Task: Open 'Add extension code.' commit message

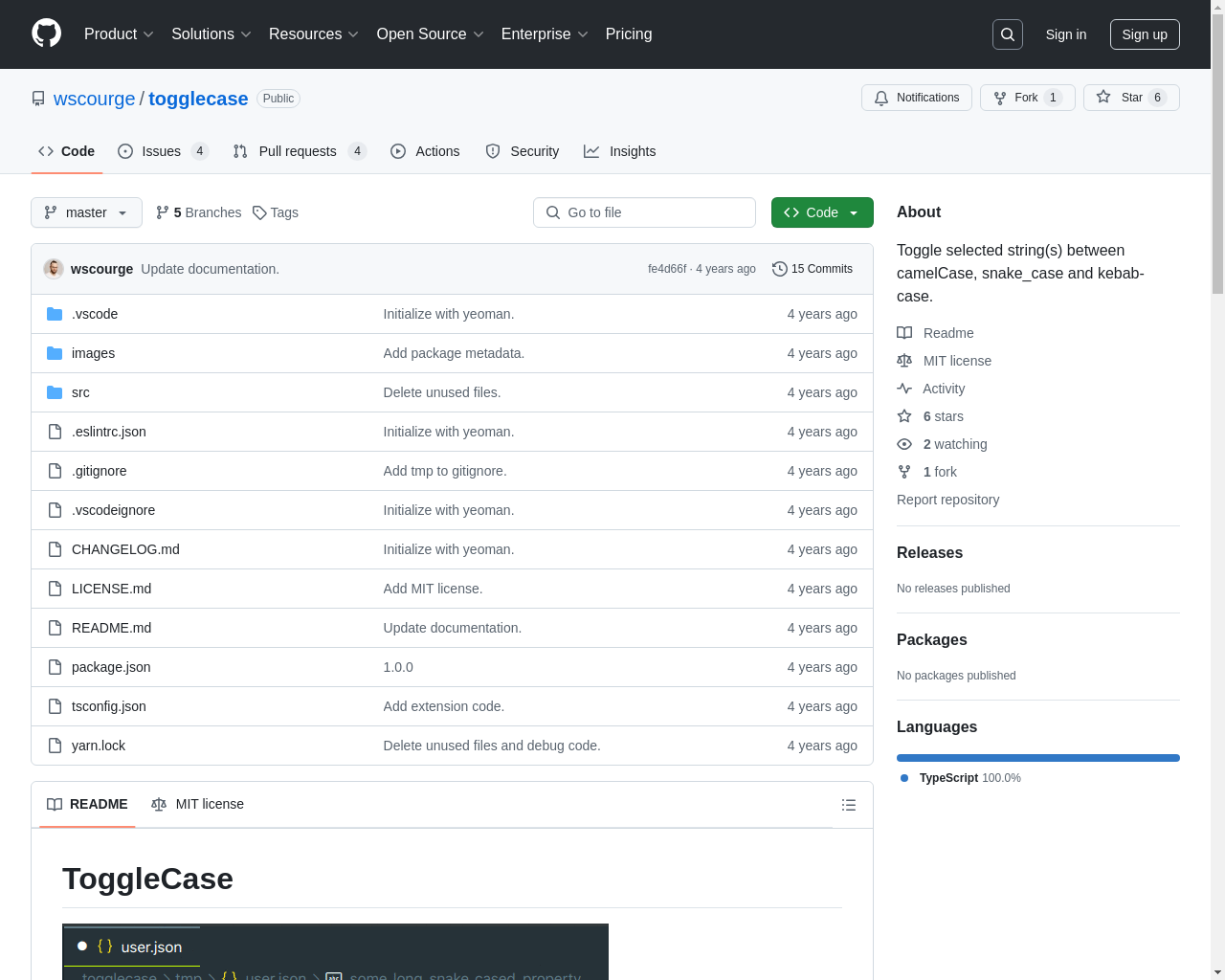Action: tap(444, 706)
